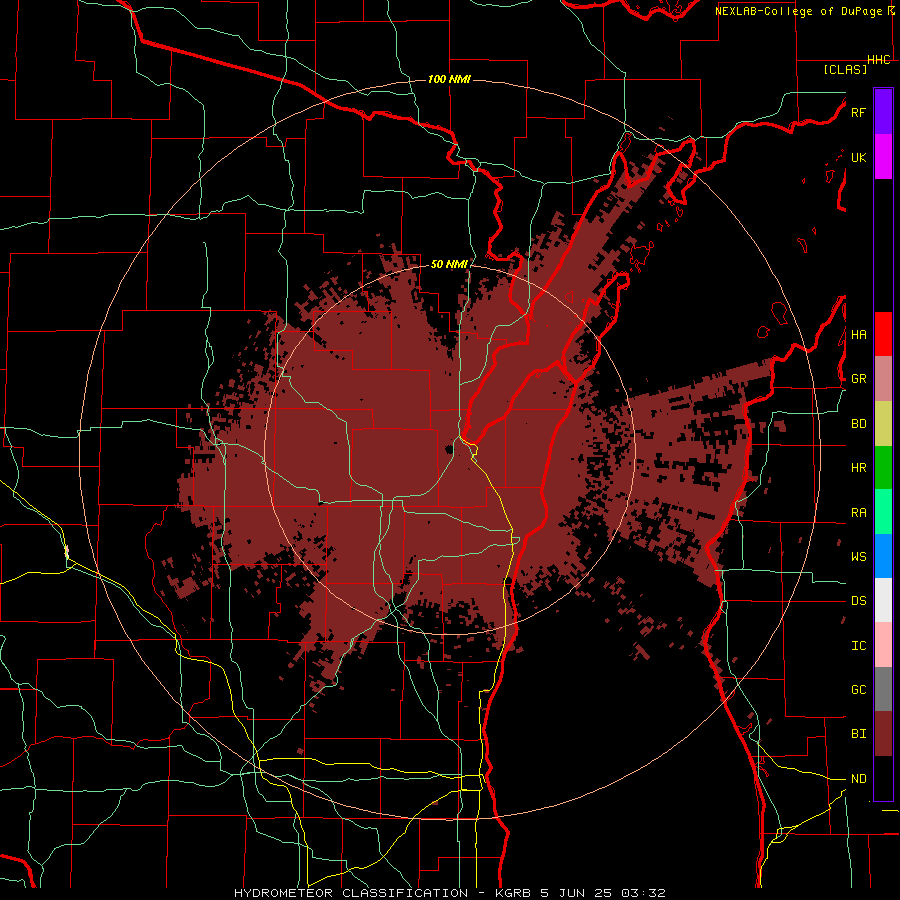Click the KGRB station identifier

pyautogui.click(x=514, y=893)
